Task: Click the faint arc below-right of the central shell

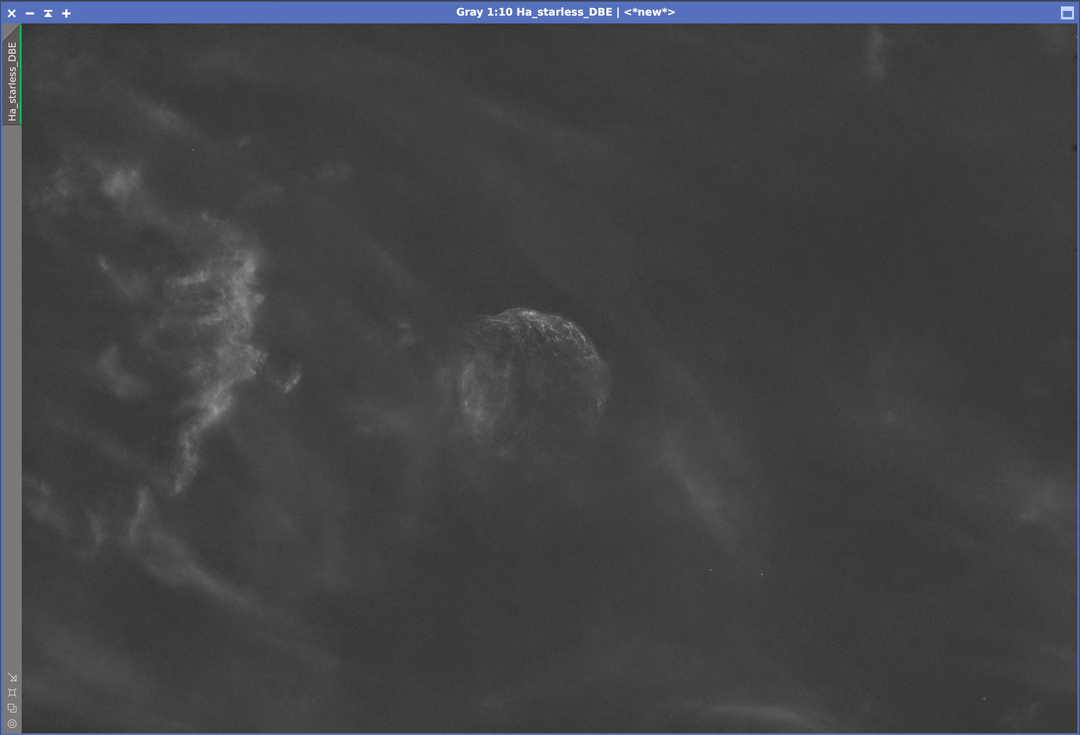Action: click(x=700, y=480)
